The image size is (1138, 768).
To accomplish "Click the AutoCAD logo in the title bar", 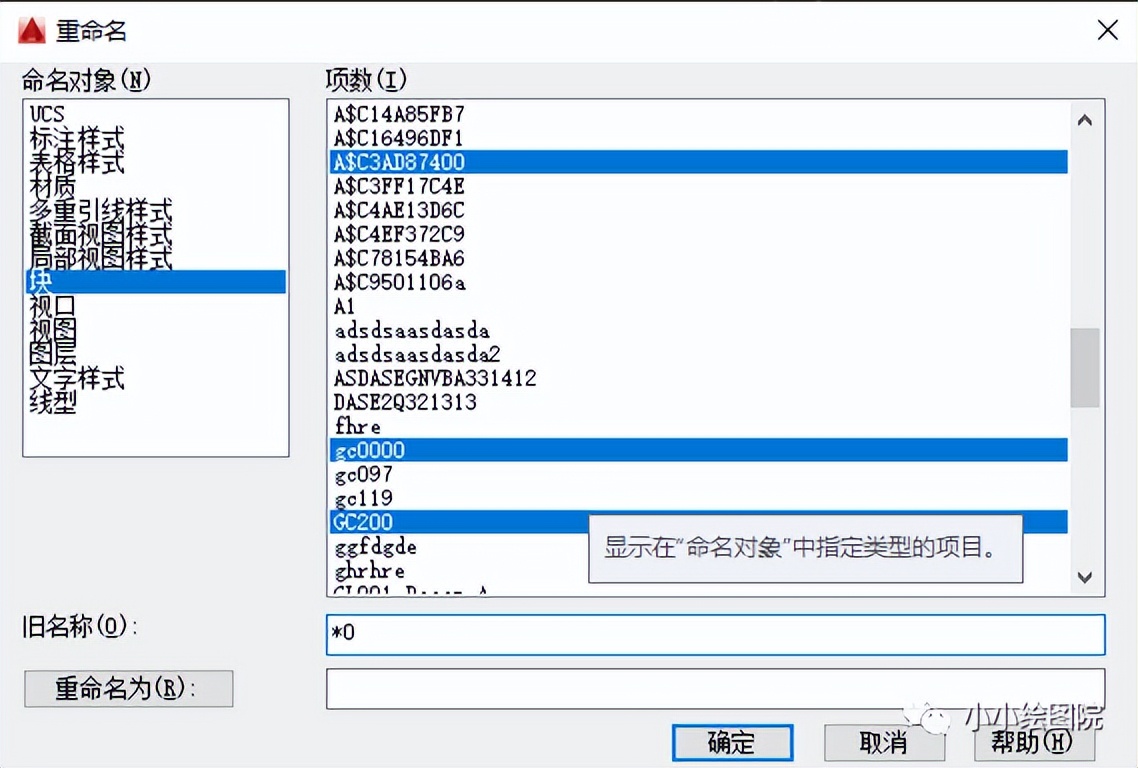I will pyautogui.click(x=33, y=30).
